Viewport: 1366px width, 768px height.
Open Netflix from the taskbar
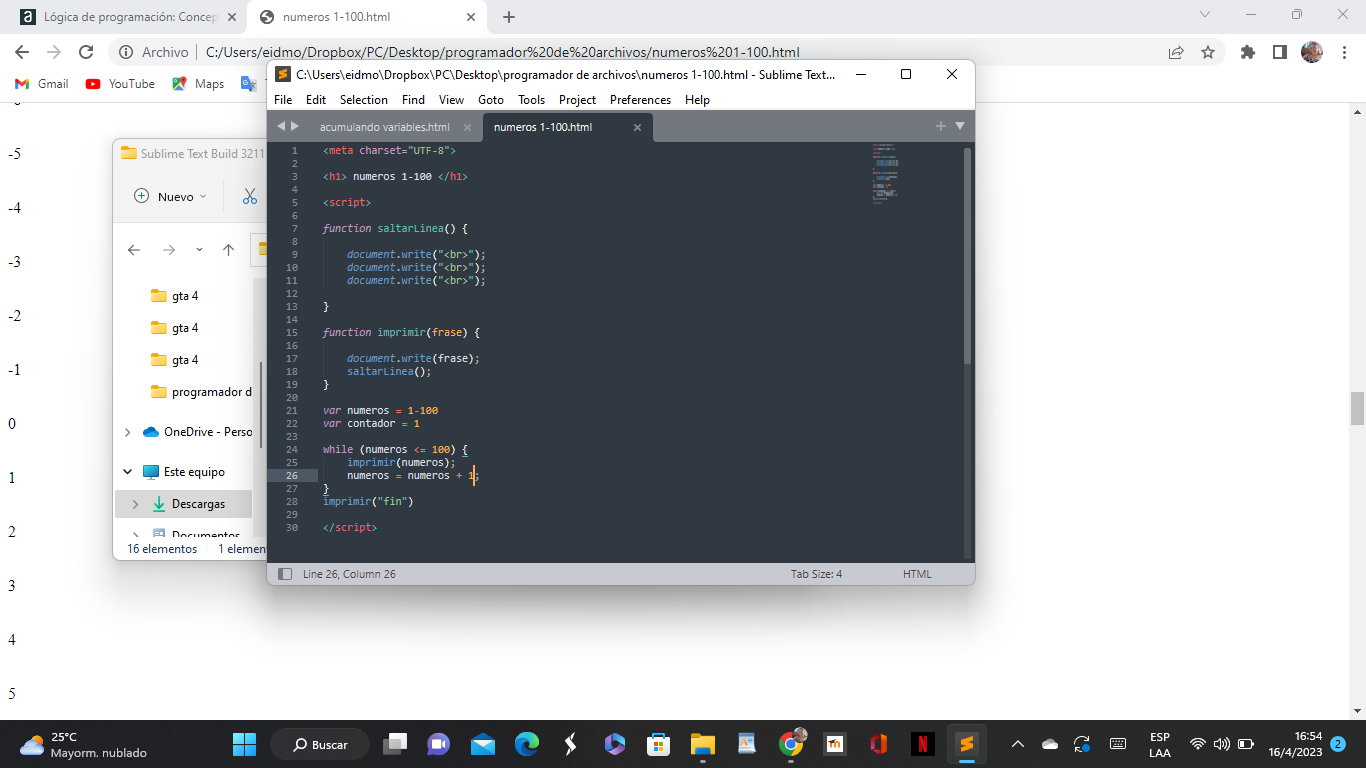pos(922,745)
